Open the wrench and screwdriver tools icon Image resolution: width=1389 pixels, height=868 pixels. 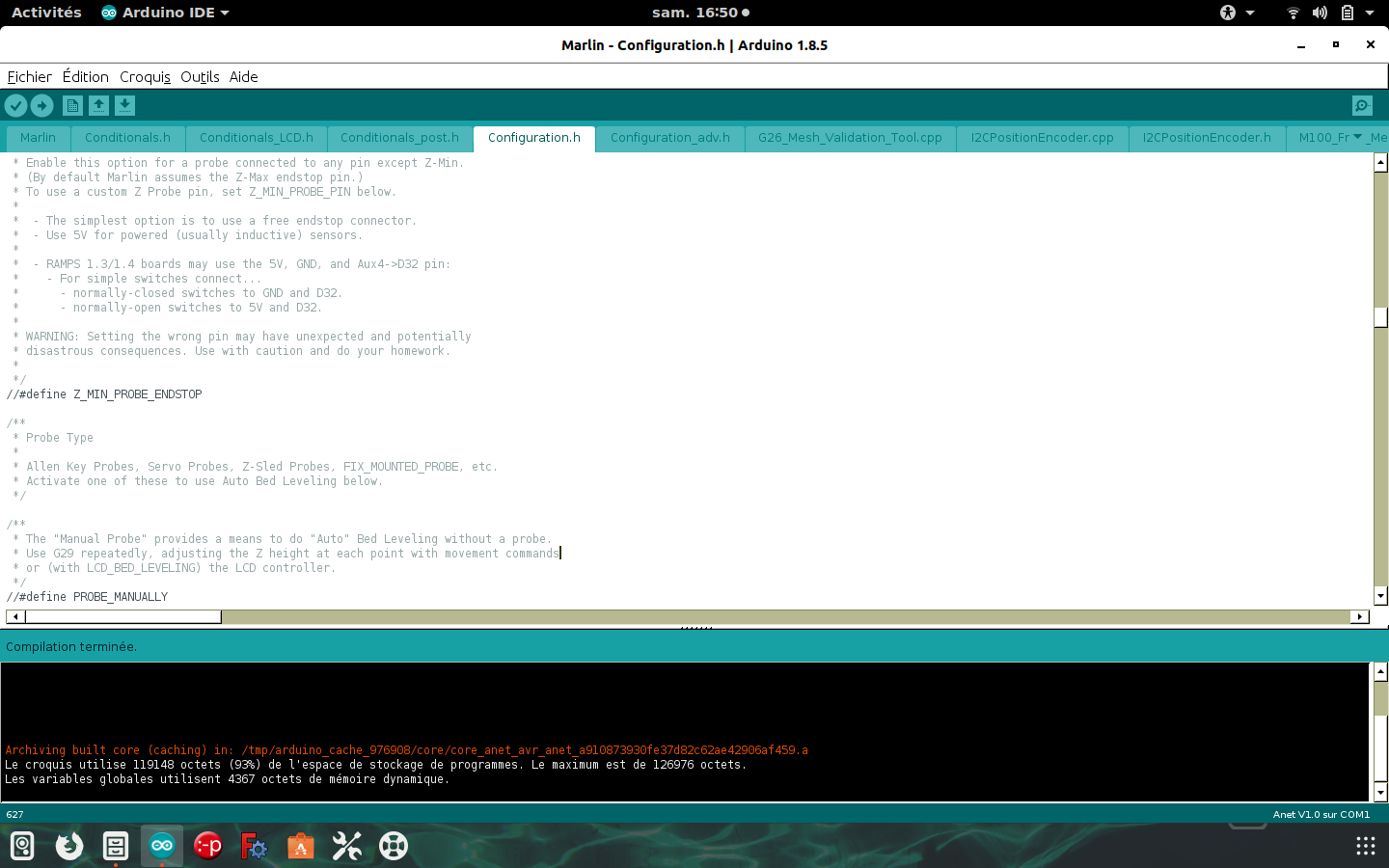coord(347,847)
